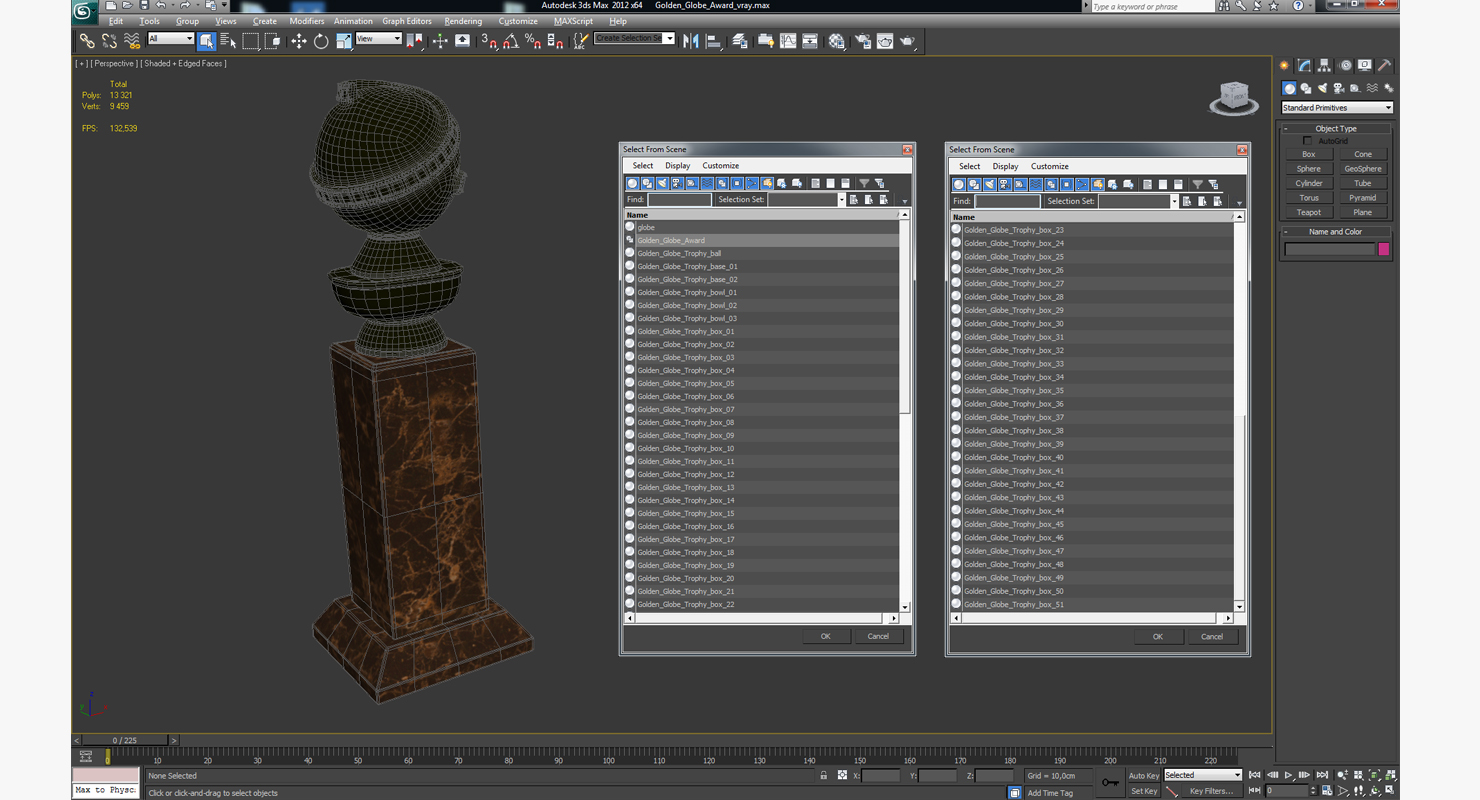Choose the Select and Rotate tool

coord(321,41)
